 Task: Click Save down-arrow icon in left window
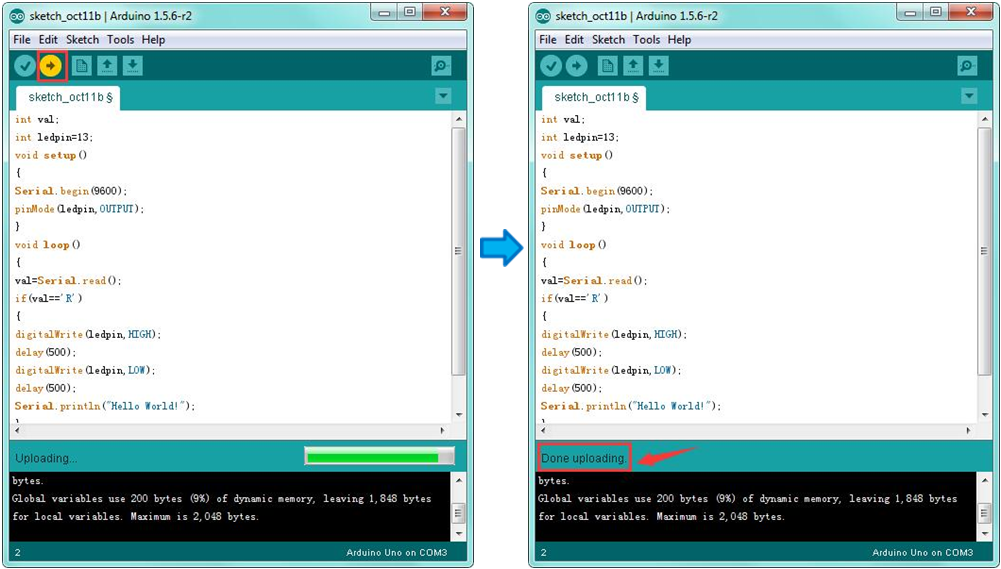pyautogui.click(x=133, y=66)
